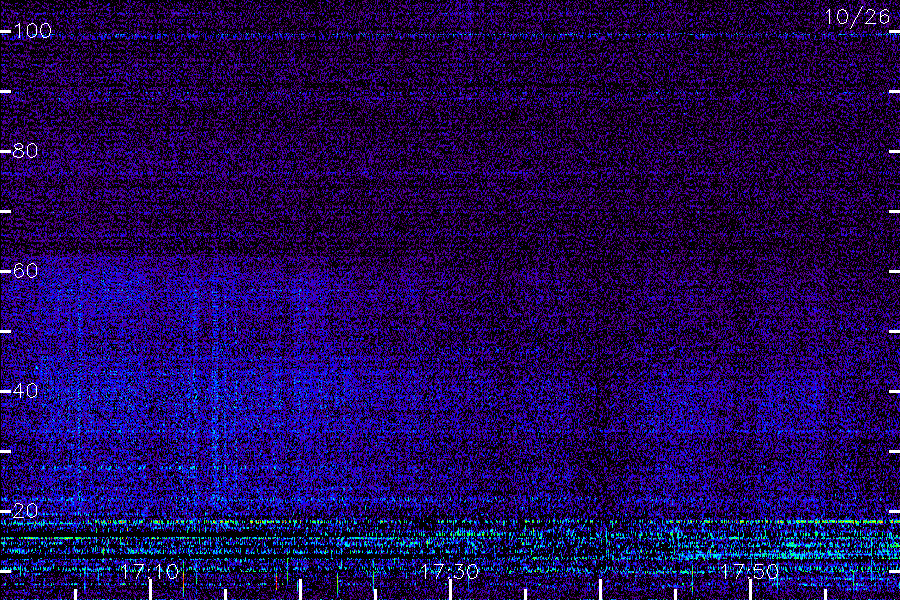The image size is (900, 600).
Task: Click the 80 frequency axis label
Action: 25,151
